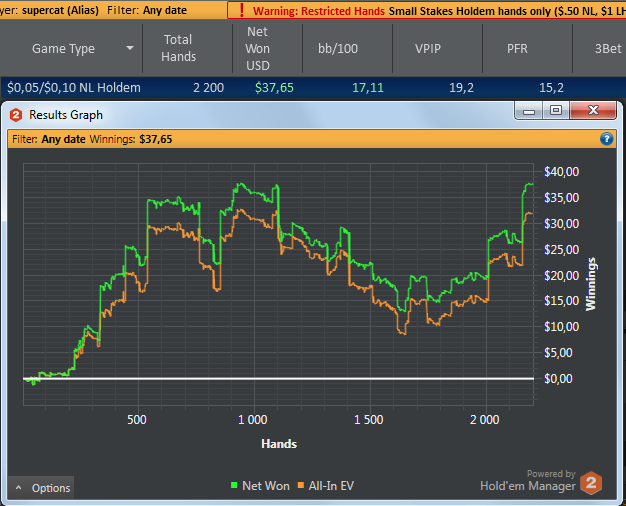The height and width of the screenshot is (506, 626).
Task: Click the $0,00 y-axis label
Action: pos(558,378)
